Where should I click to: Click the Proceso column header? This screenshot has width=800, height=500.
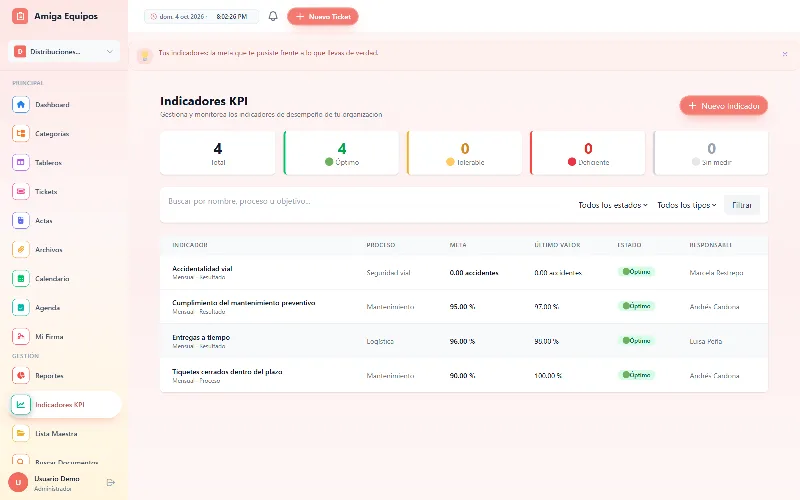381,245
